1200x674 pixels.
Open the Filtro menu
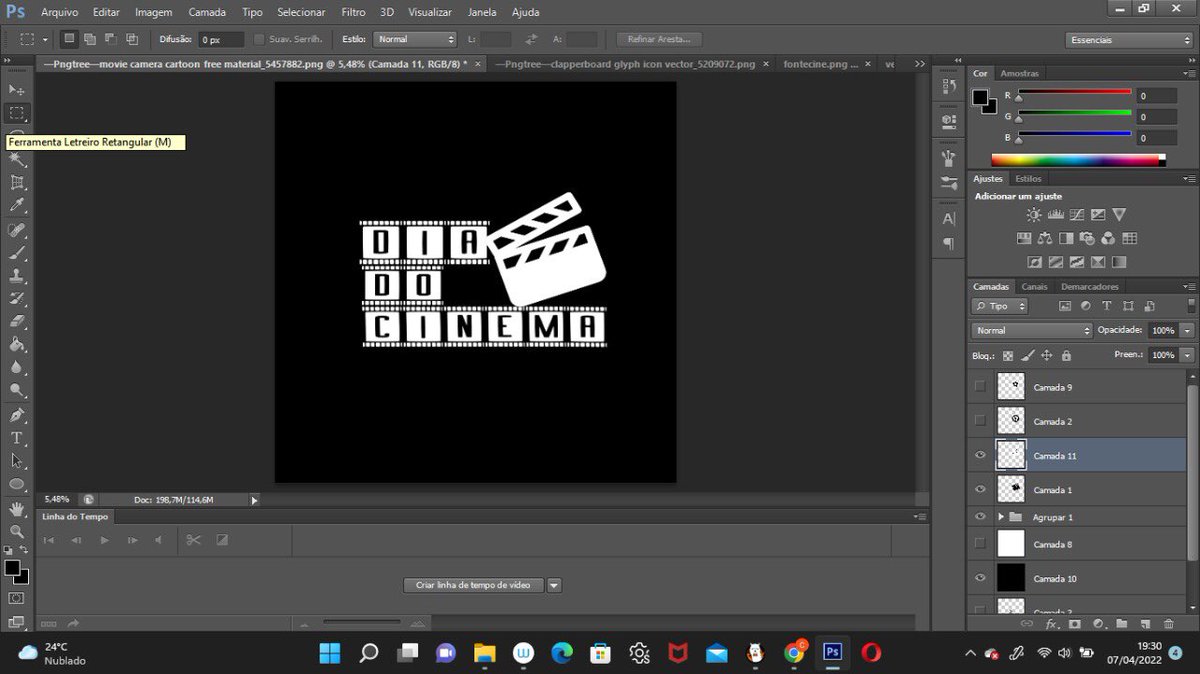point(353,11)
